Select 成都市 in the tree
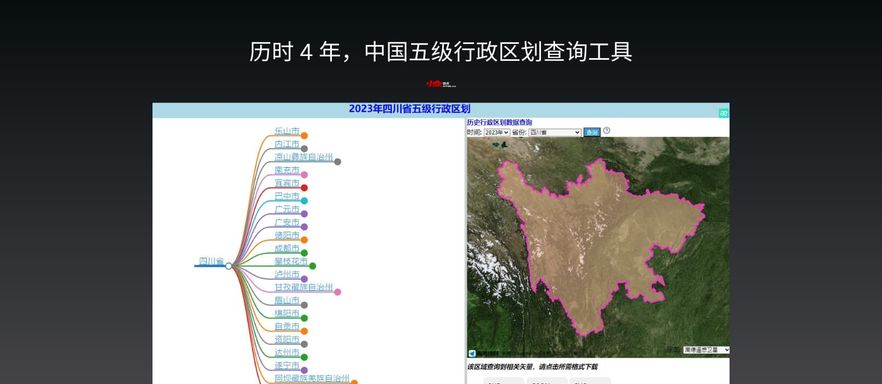 (x=287, y=248)
